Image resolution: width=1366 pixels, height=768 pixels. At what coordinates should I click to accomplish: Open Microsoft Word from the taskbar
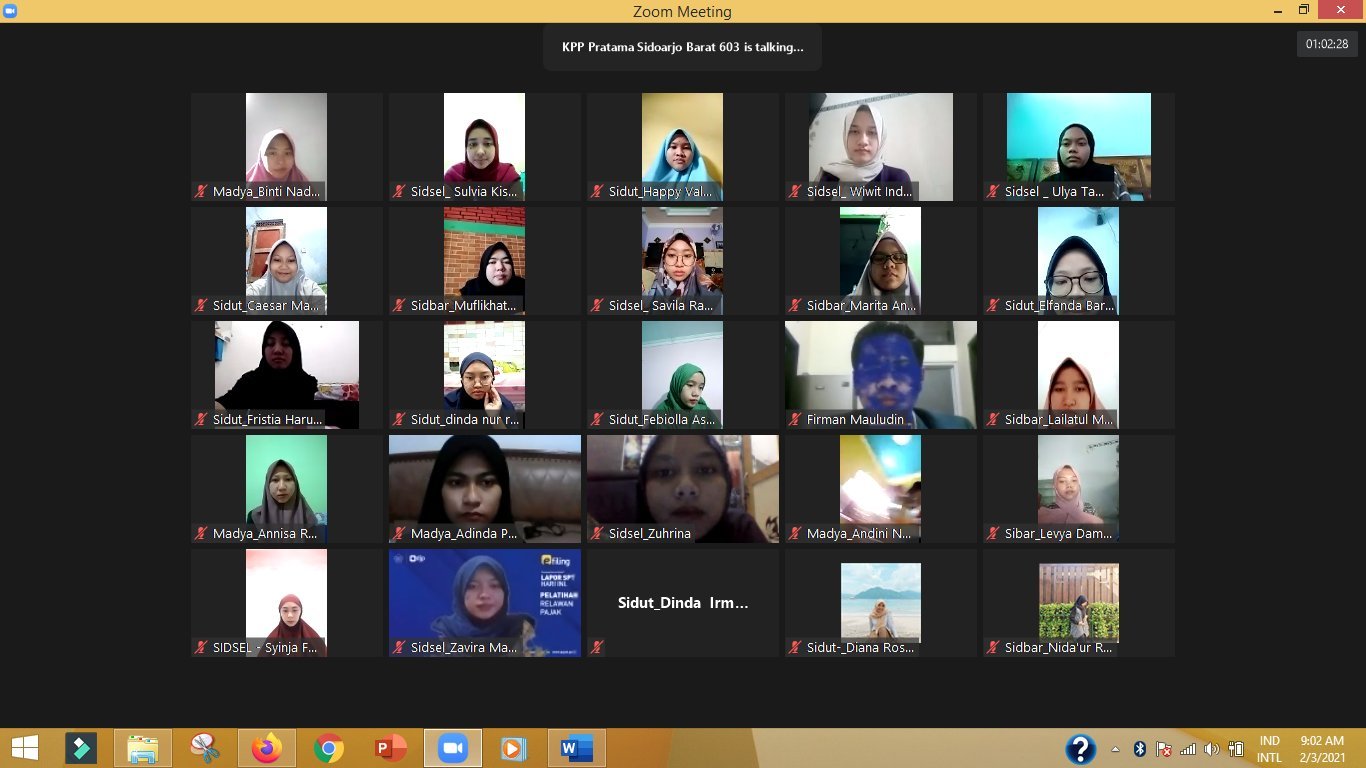pyautogui.click(x=577, y=748)
